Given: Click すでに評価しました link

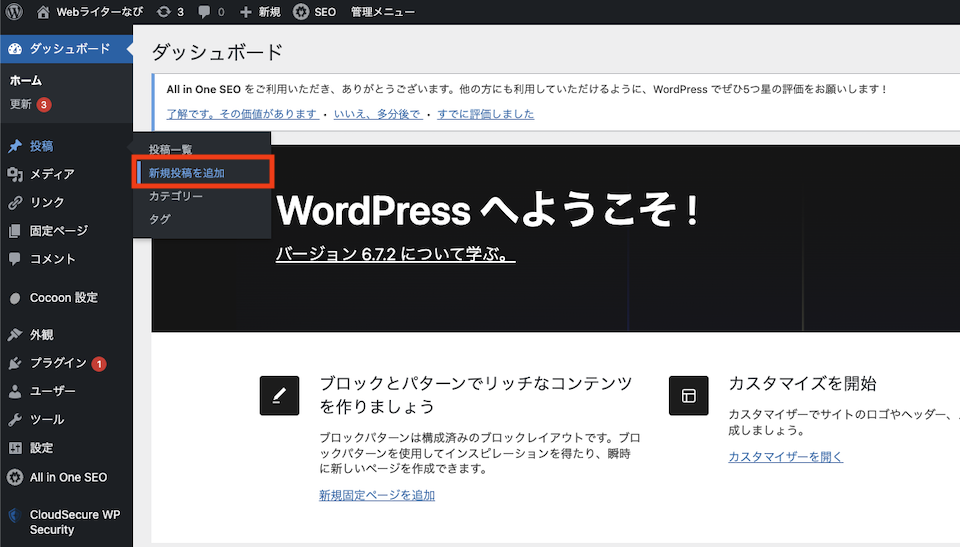Looking at the screenshot, I should (x=486, y=114).
